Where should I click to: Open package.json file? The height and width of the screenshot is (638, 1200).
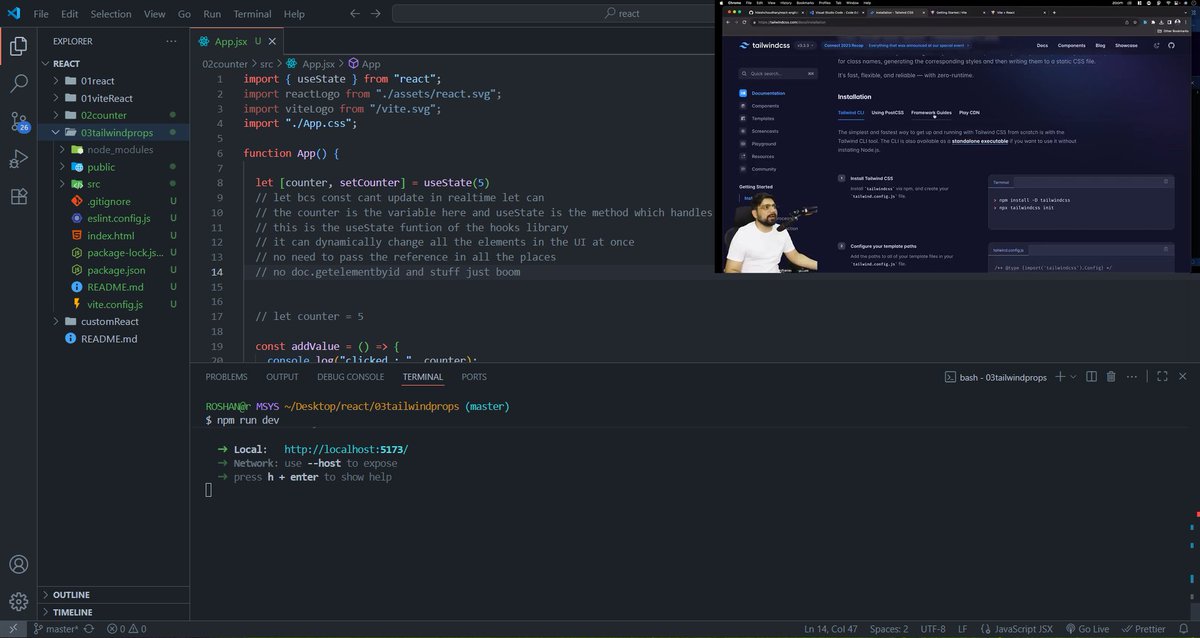[116, 270]
